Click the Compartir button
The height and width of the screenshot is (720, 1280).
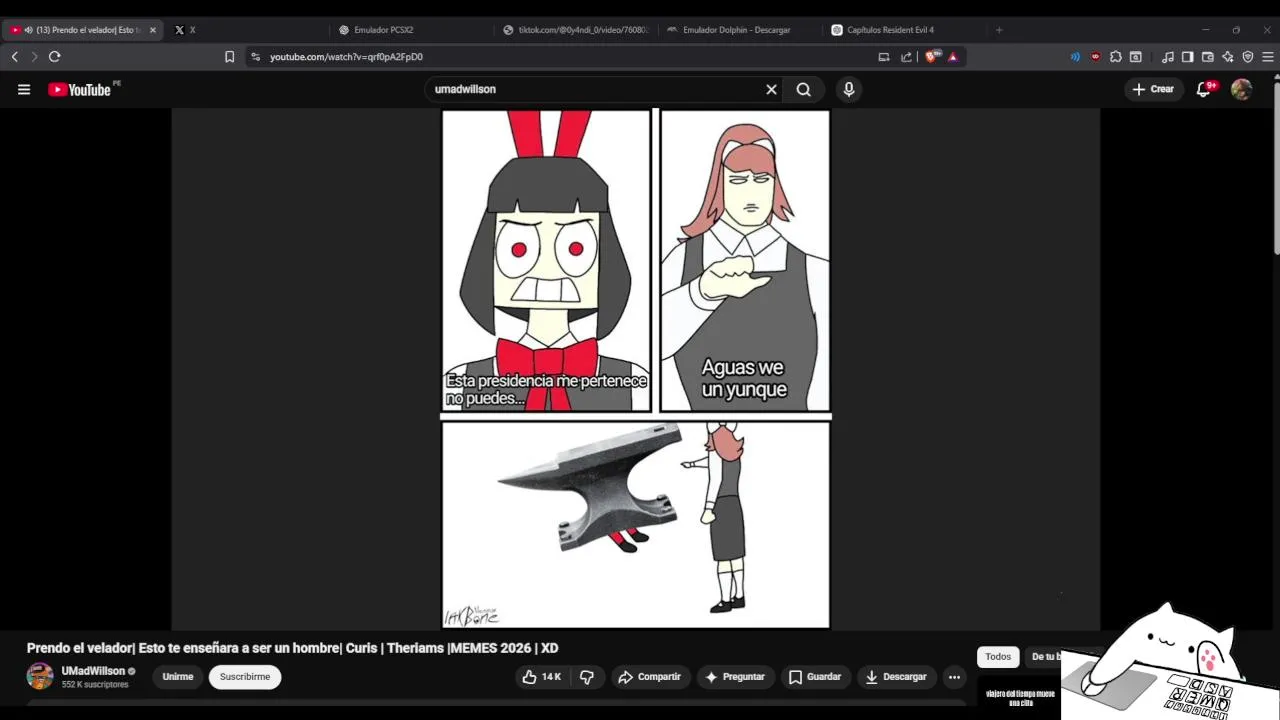coord(649,677)
